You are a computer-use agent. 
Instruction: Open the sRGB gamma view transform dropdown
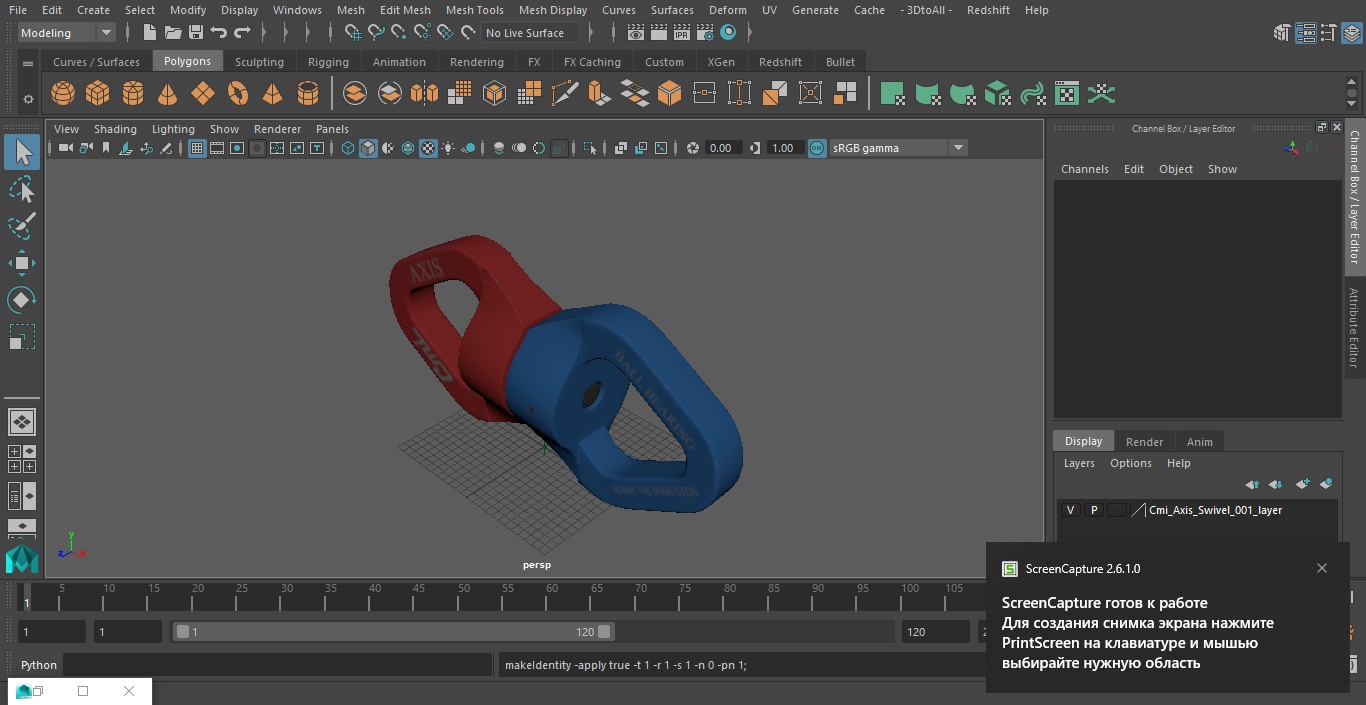tap(897, 148)
